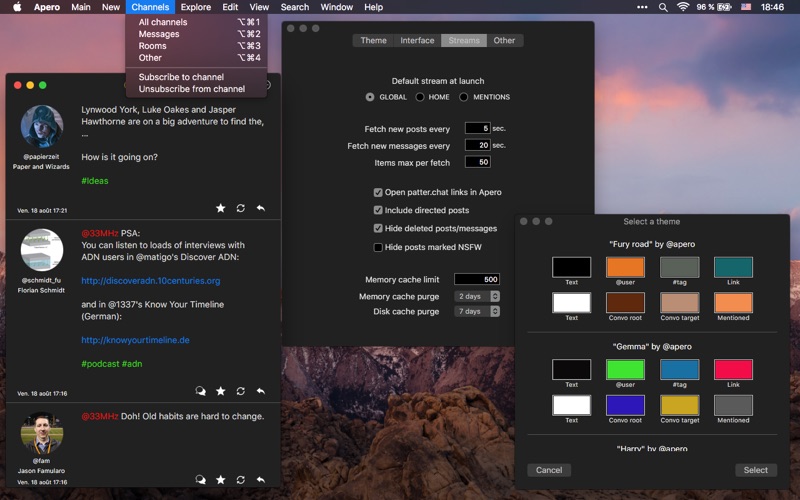Reply to the Paper and Wizards post
Screen dimensions: 800x500
tap(261, 208)
